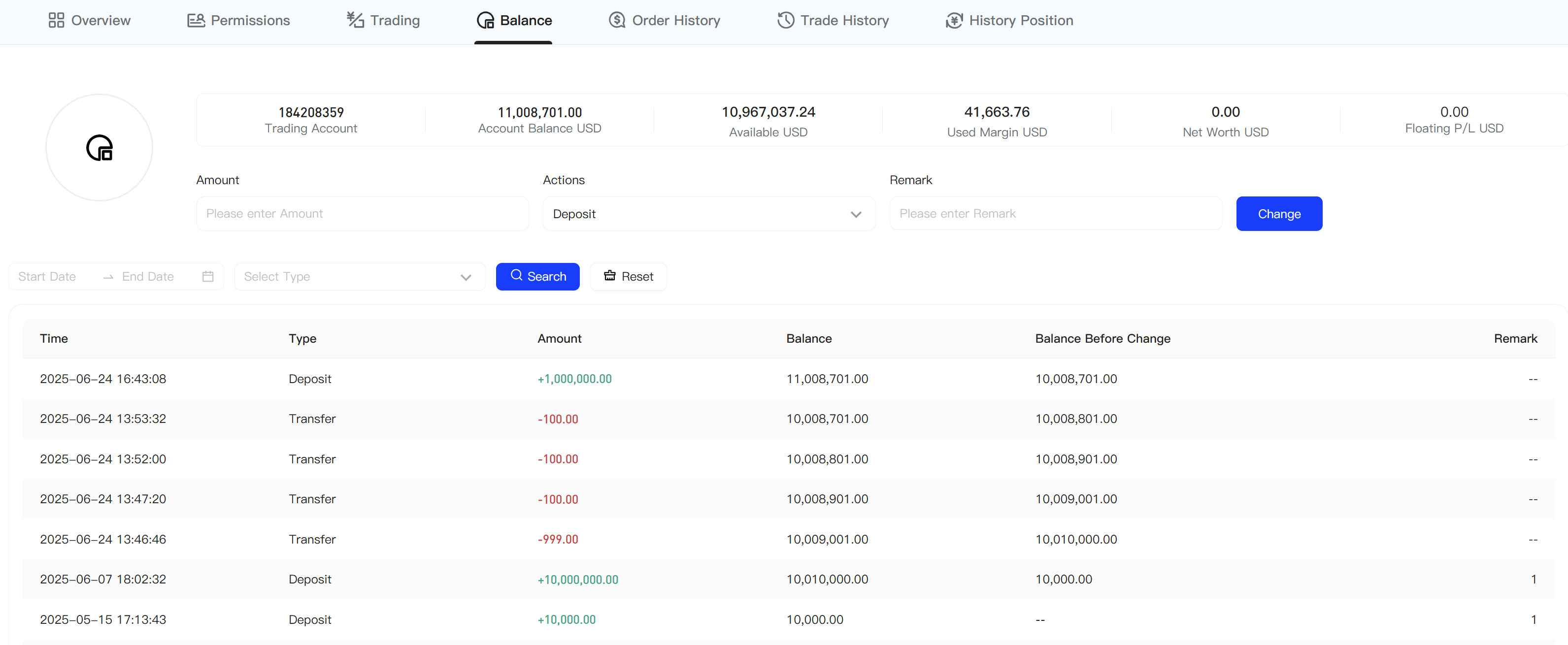This screenshot has width=1568, height=645.
Task: Focus the Amount input field
Action: point(363,214)
